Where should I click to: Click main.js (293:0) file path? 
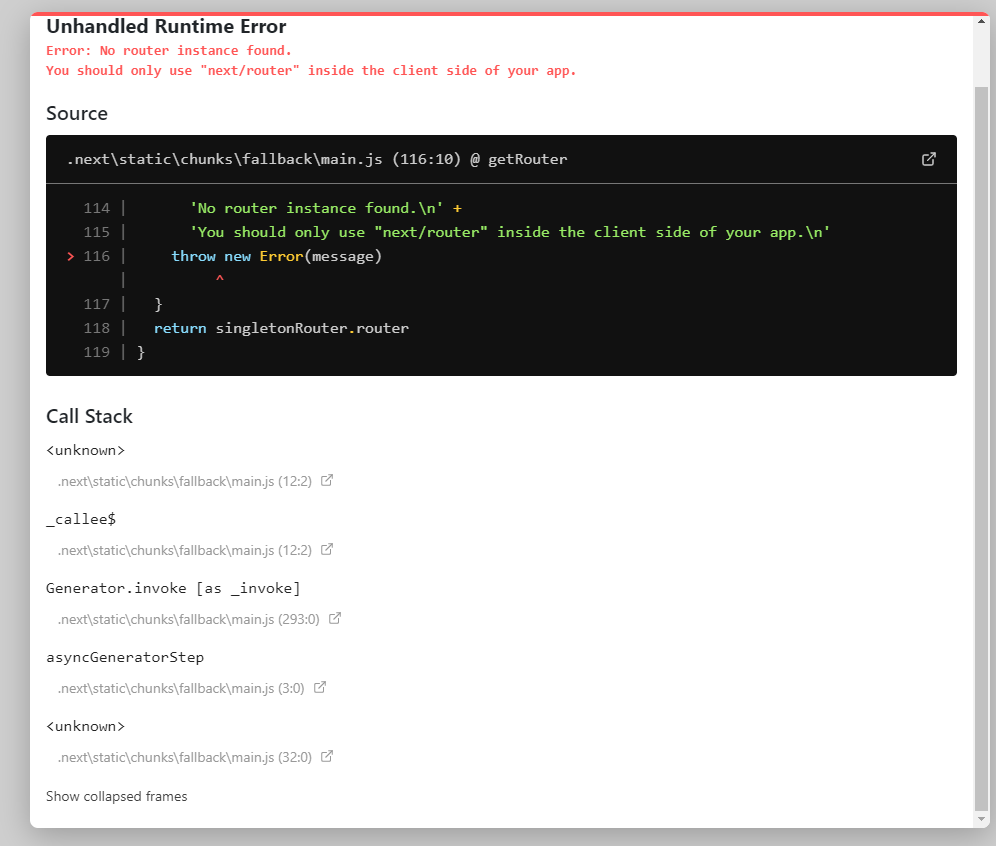tap(188, 619)
